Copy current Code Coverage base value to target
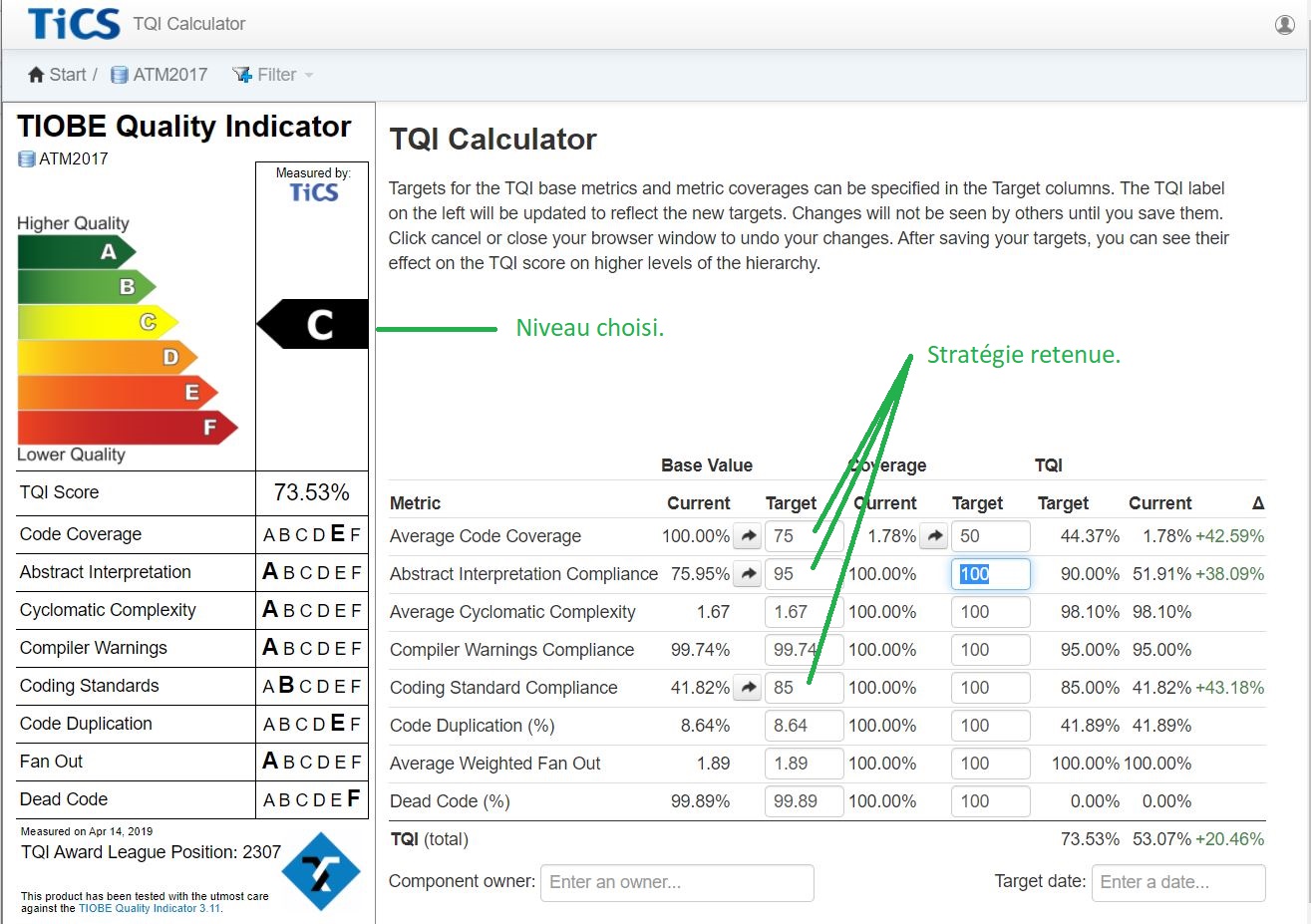 pos(748,536)
